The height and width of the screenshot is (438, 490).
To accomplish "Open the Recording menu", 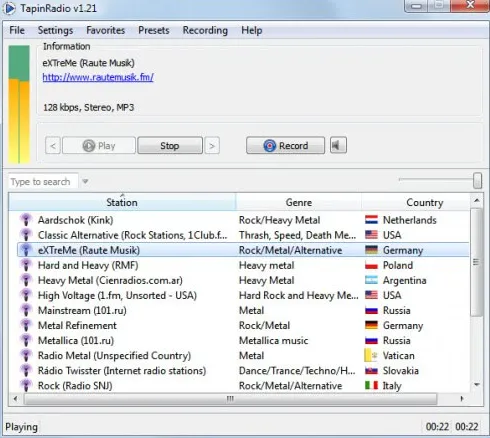I will coord(205,30).
